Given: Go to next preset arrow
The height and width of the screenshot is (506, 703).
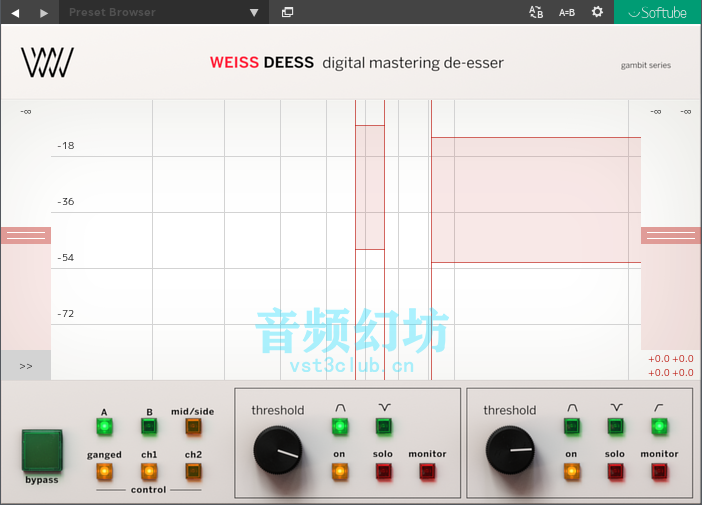Looking at the screenshot, I should pos(43,13).
